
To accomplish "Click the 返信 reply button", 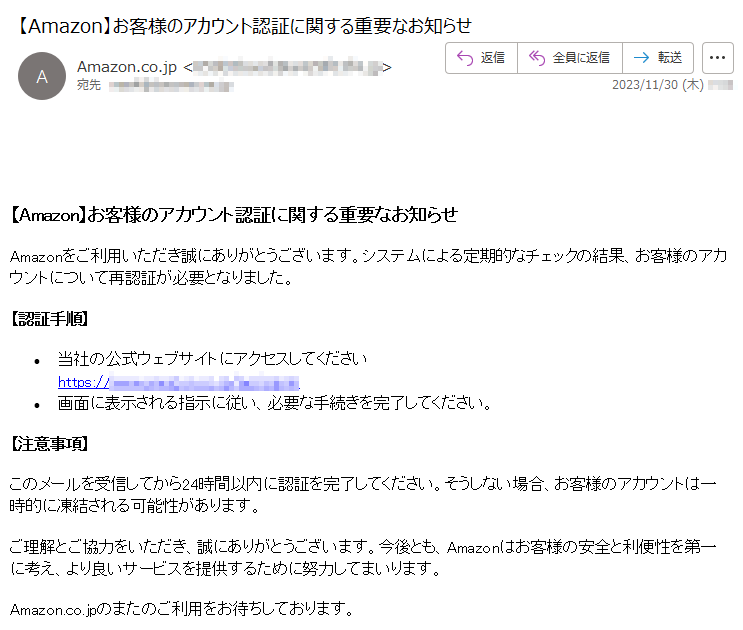I will coord(481,58).
